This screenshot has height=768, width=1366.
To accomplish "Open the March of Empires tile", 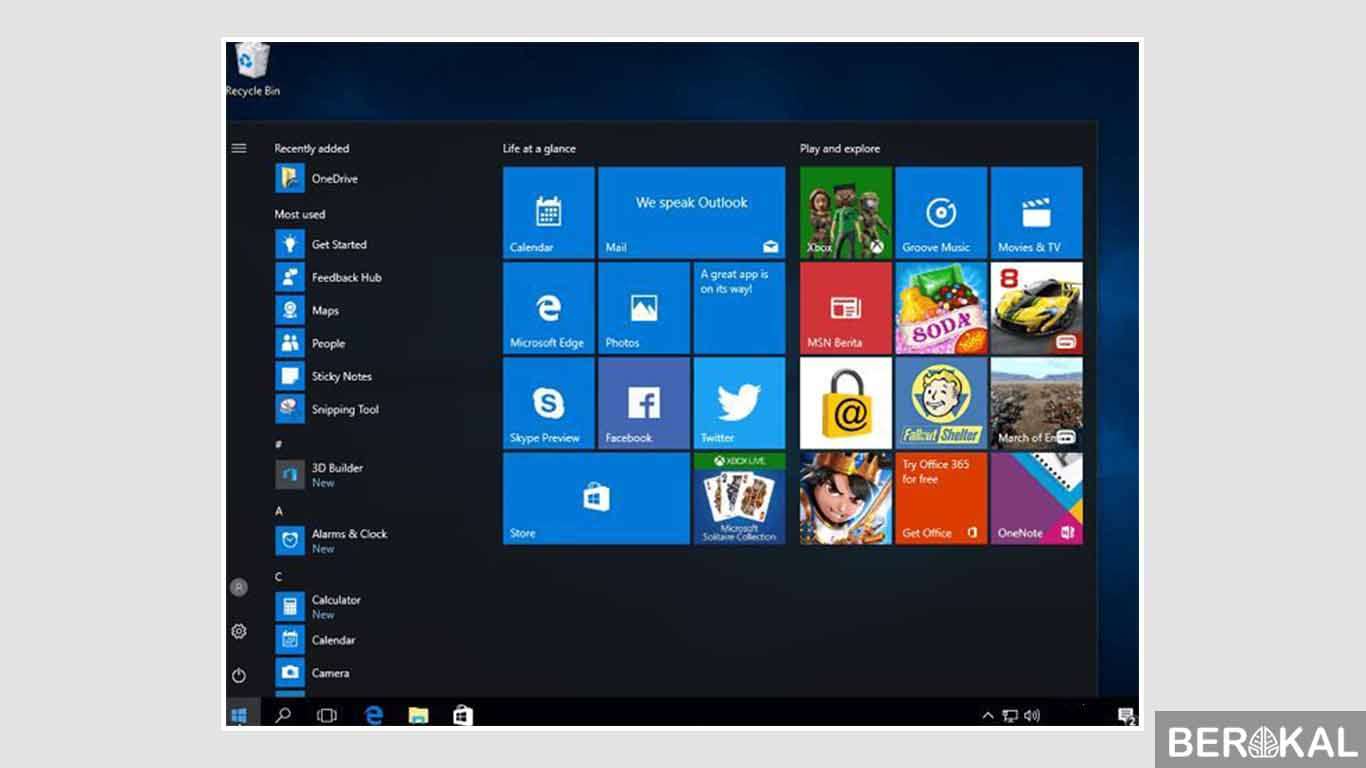I will [x=1036, y=403].
